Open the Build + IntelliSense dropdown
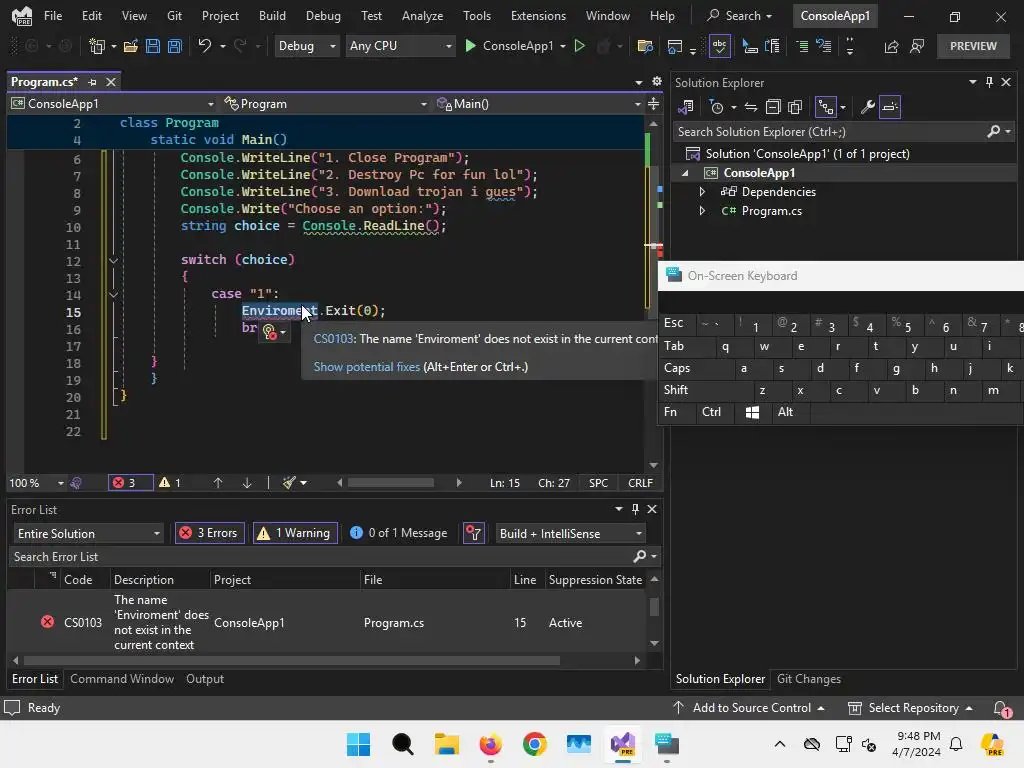Viewport: 1024px width, 768px height. coord(571,534)
